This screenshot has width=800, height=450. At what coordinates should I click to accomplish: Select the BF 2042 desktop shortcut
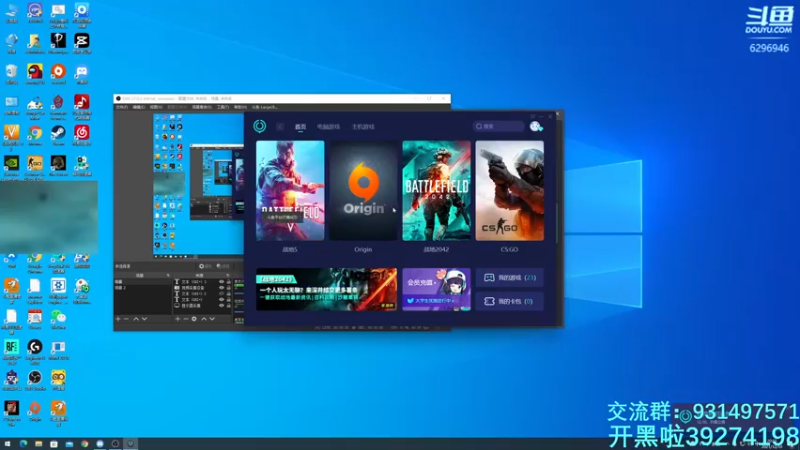coord(11,351)
